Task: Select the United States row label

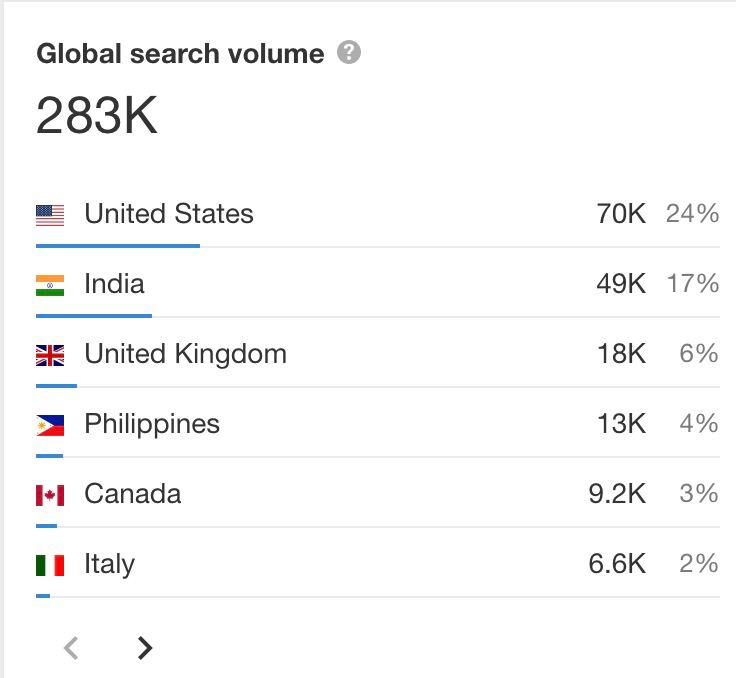Action: tap(169, 214)
